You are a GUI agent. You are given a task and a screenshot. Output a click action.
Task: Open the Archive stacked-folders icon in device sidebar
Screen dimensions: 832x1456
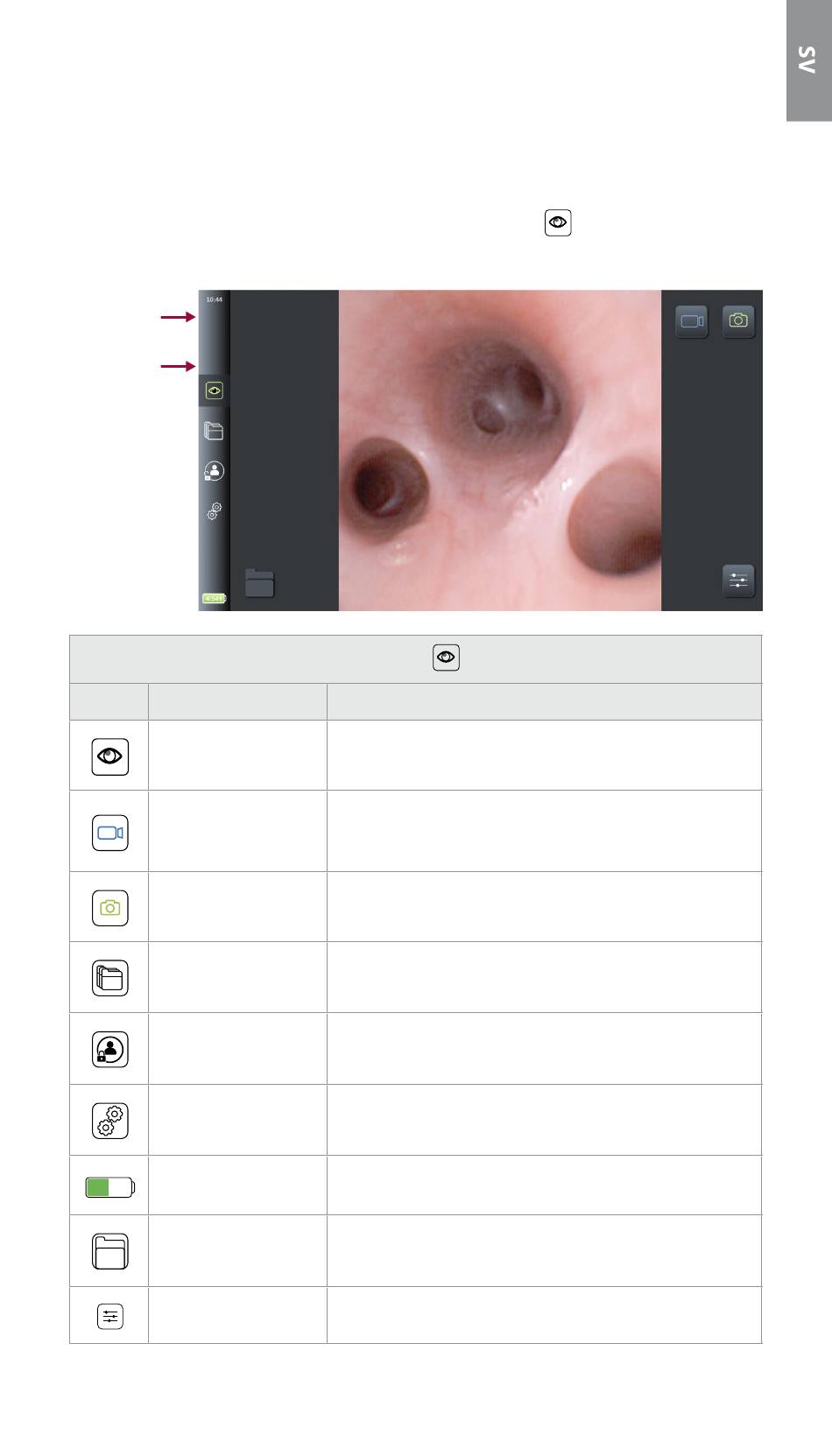click(214, 431)
